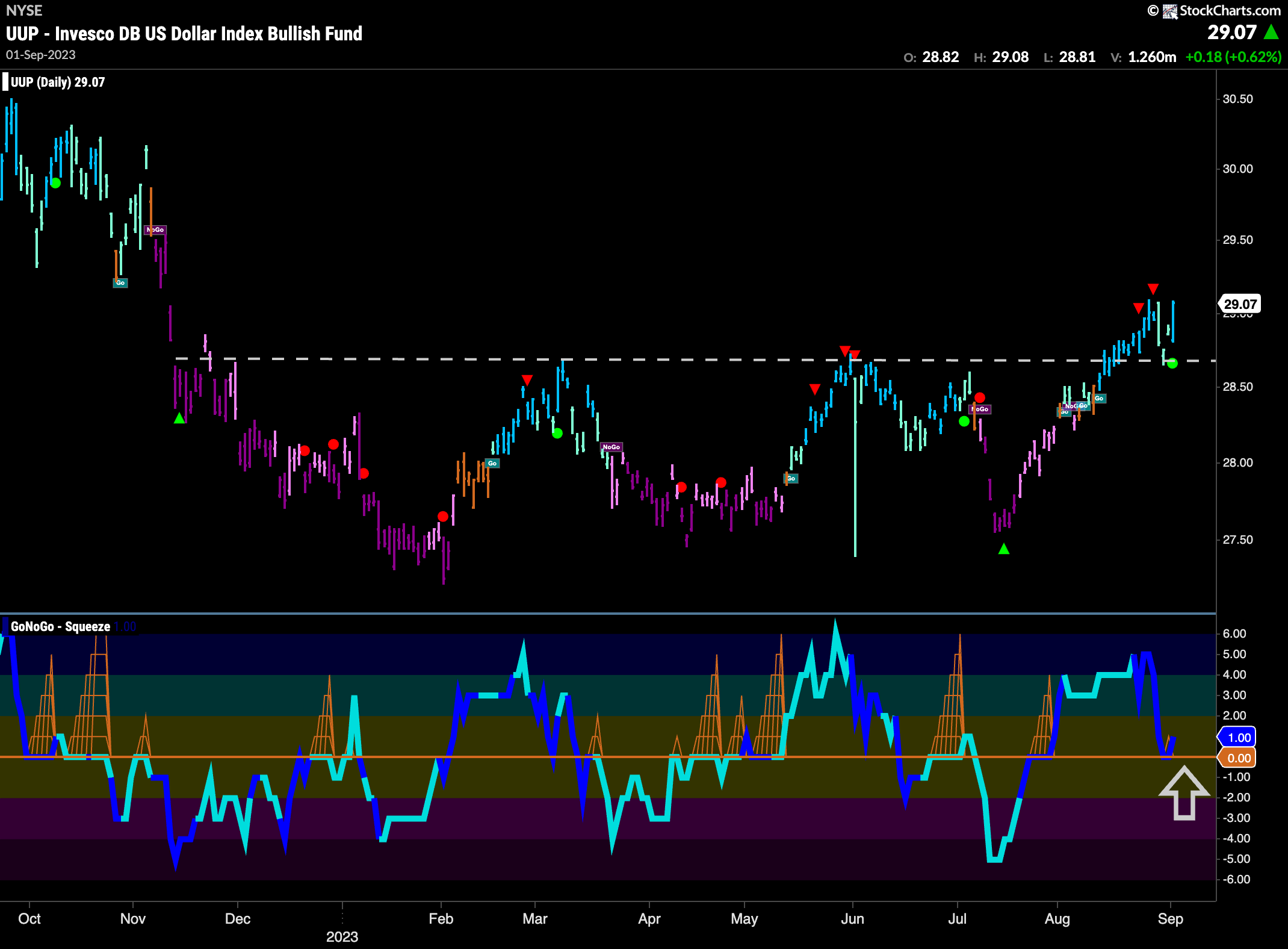
Task: Click the green circle marker at September start
Action: 1172,363
